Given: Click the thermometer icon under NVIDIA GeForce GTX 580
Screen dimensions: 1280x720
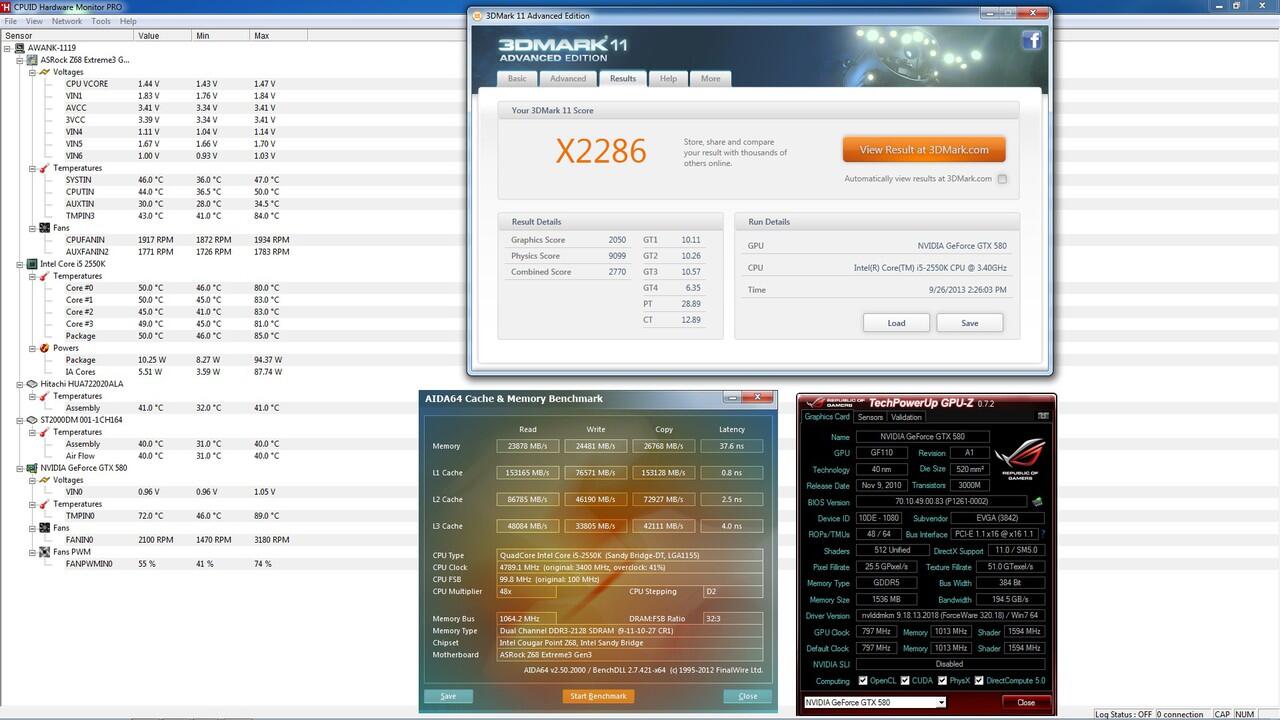Looking at the screenshot, I should [x=44, y=504].
